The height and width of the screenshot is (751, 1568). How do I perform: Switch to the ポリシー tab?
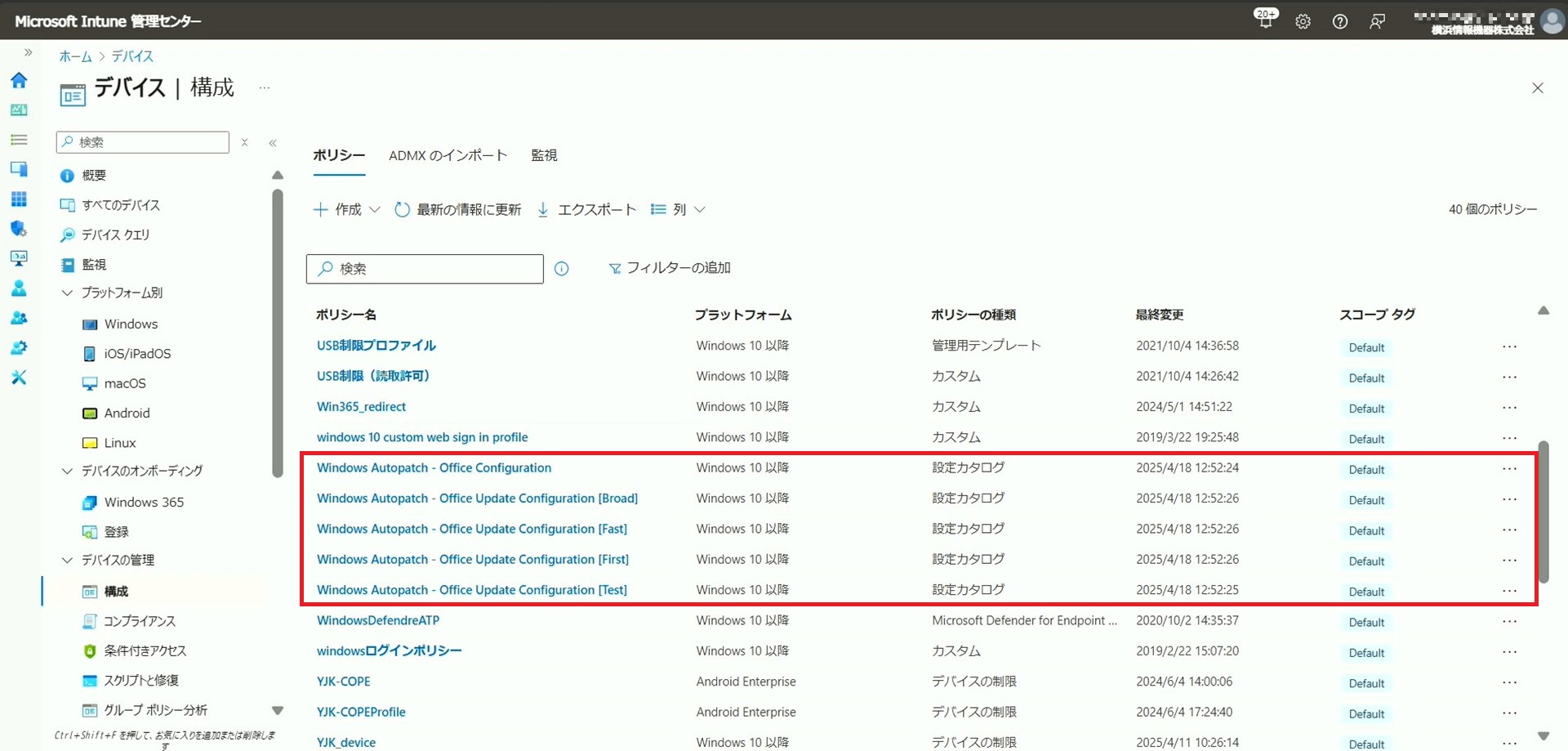pyautogui.click(x=339, y=155)
